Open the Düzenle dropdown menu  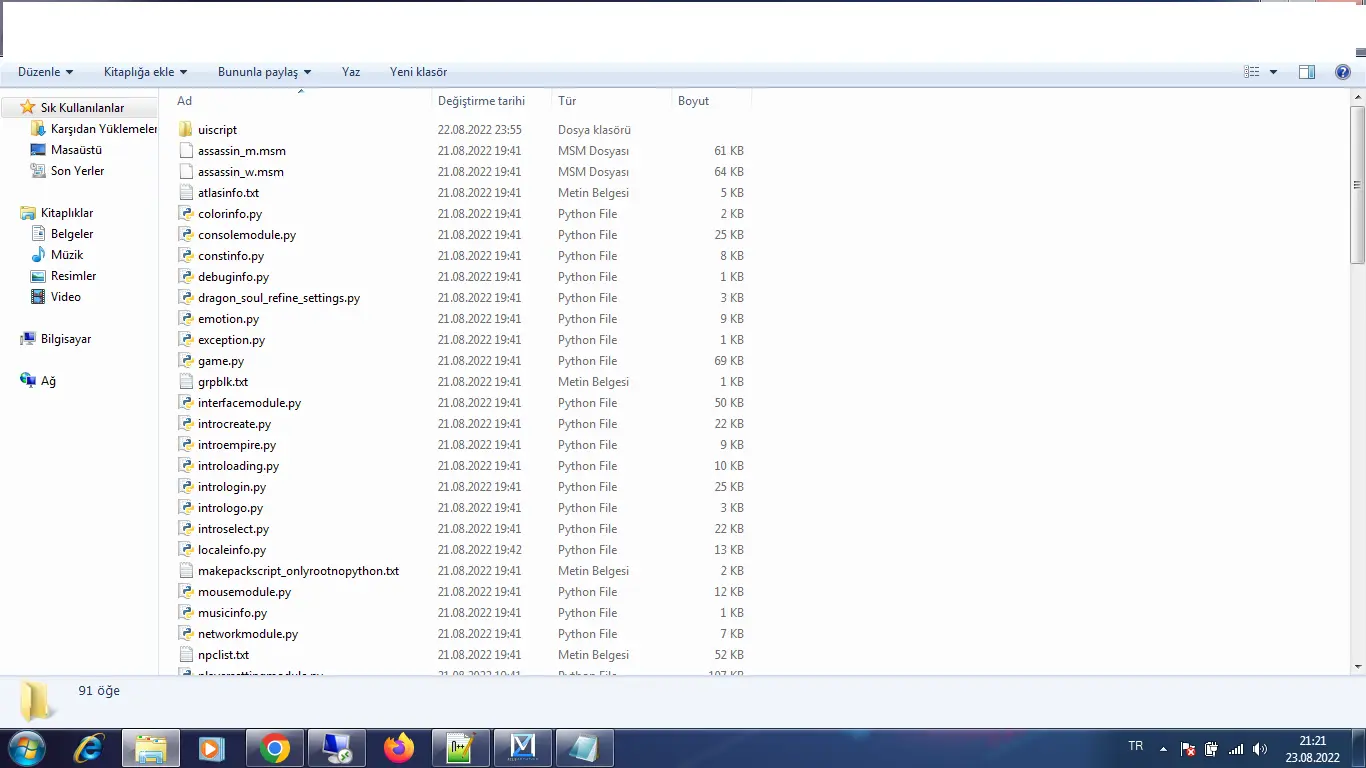[44, 71]
